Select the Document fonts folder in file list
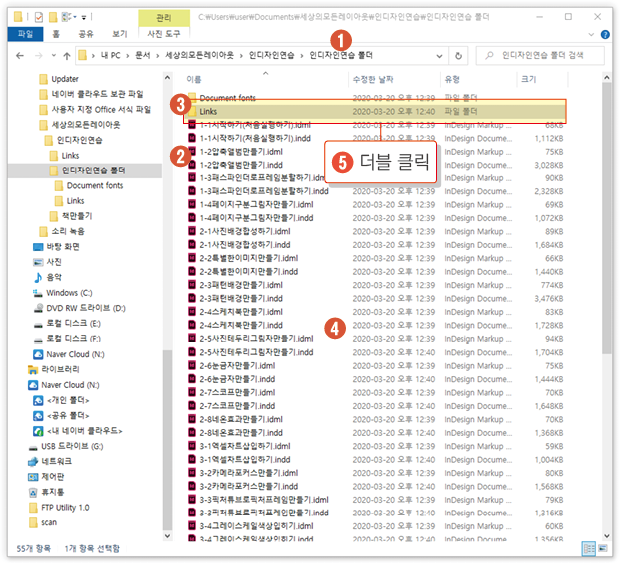Viewport: 620px width, 563px height. pos(227,98)
